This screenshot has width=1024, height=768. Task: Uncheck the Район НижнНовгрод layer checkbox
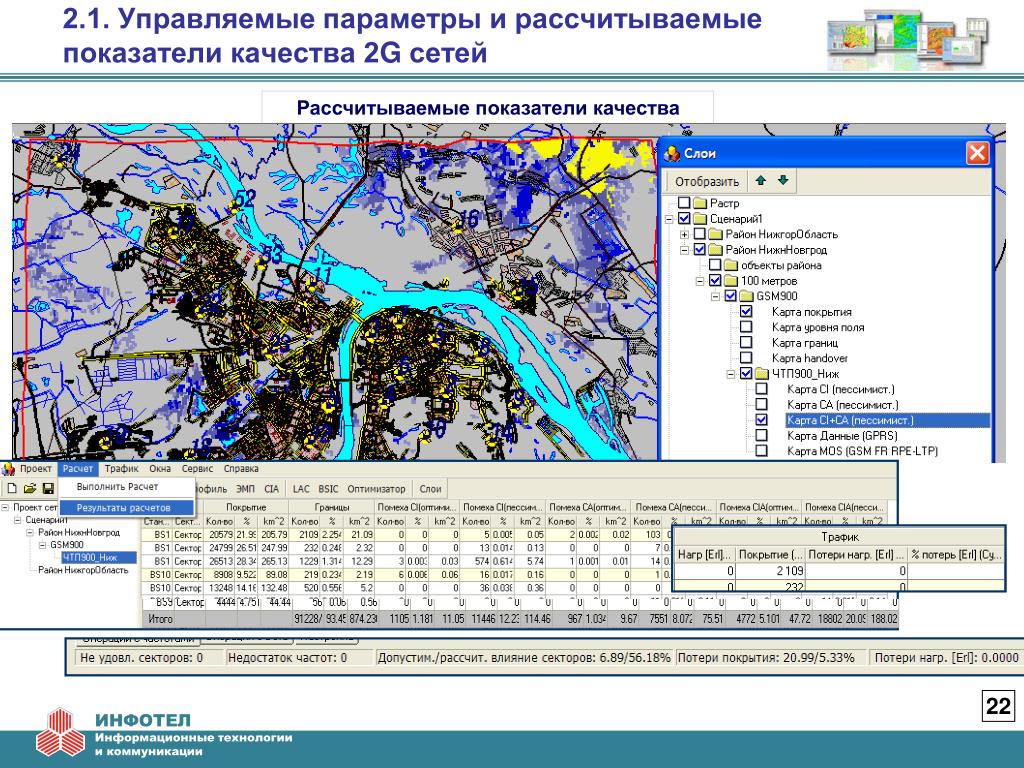[x=699, y=249]
